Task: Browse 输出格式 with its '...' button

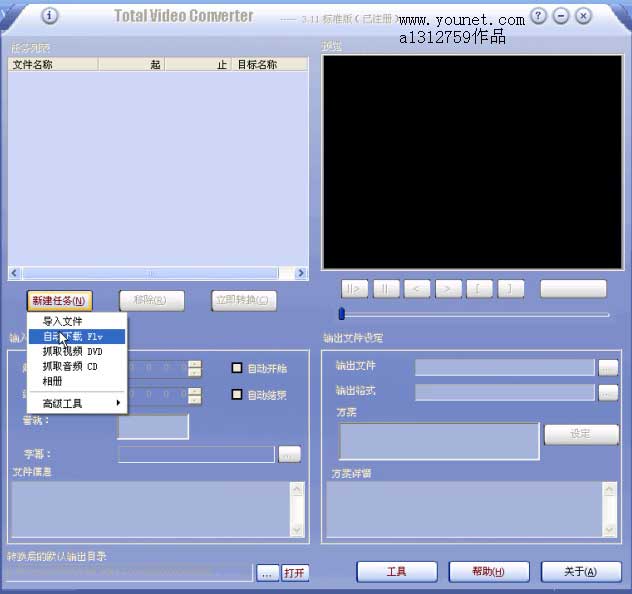Action: (608, 393)
